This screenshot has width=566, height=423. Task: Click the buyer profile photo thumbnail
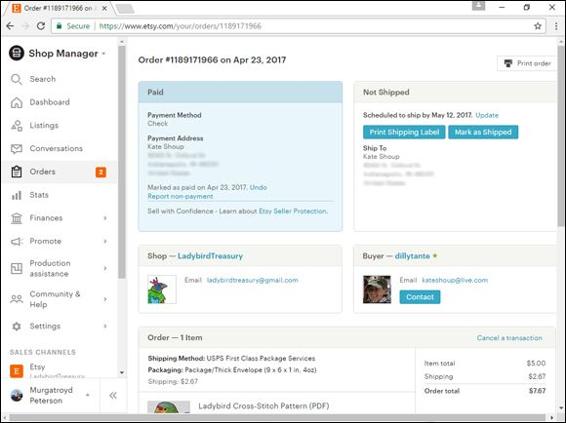377,289
